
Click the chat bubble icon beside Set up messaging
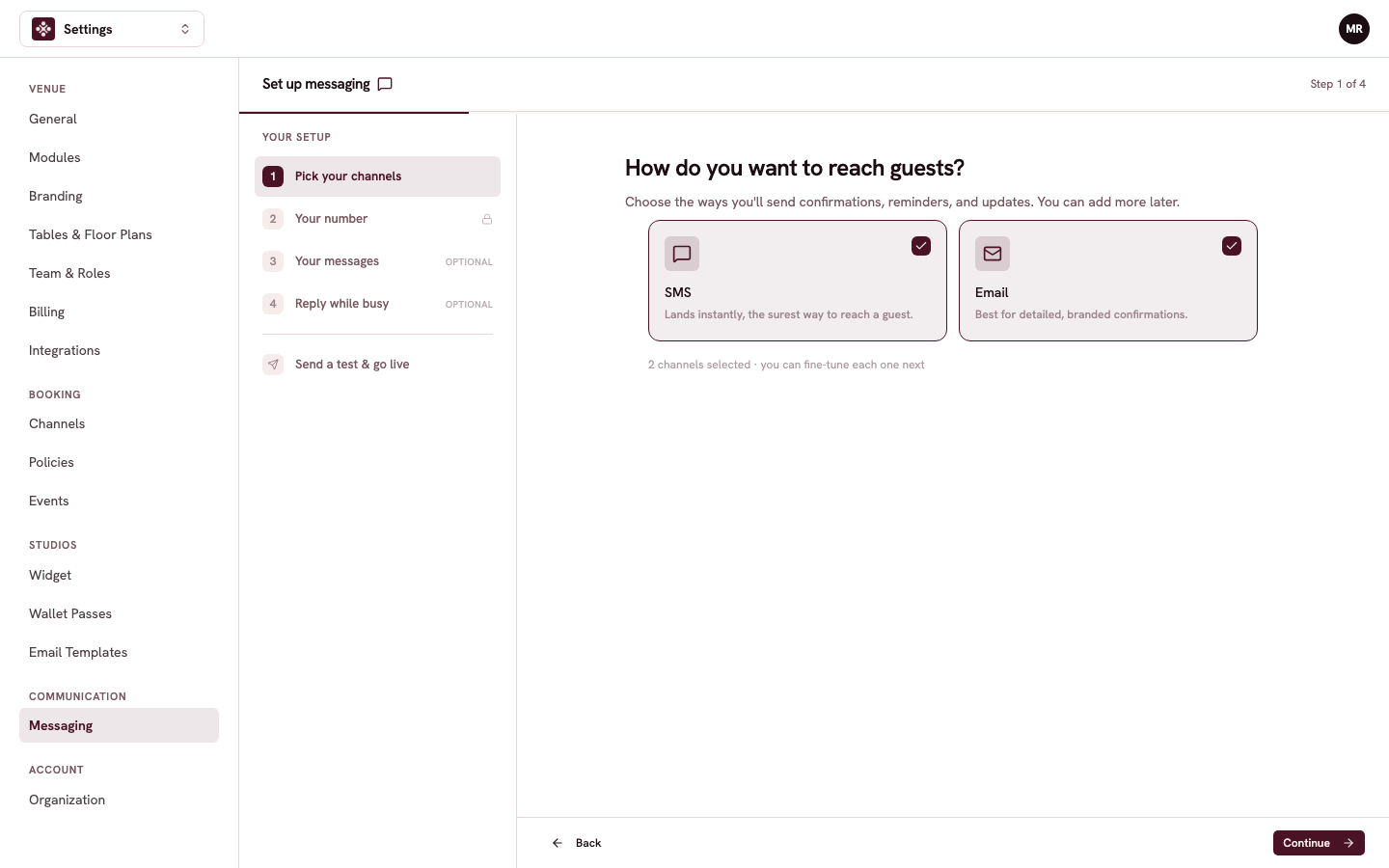click(385, 84)
